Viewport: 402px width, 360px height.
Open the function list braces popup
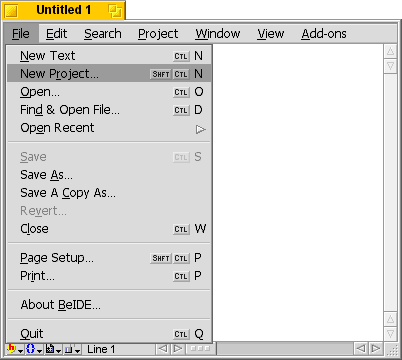[30, 349]
